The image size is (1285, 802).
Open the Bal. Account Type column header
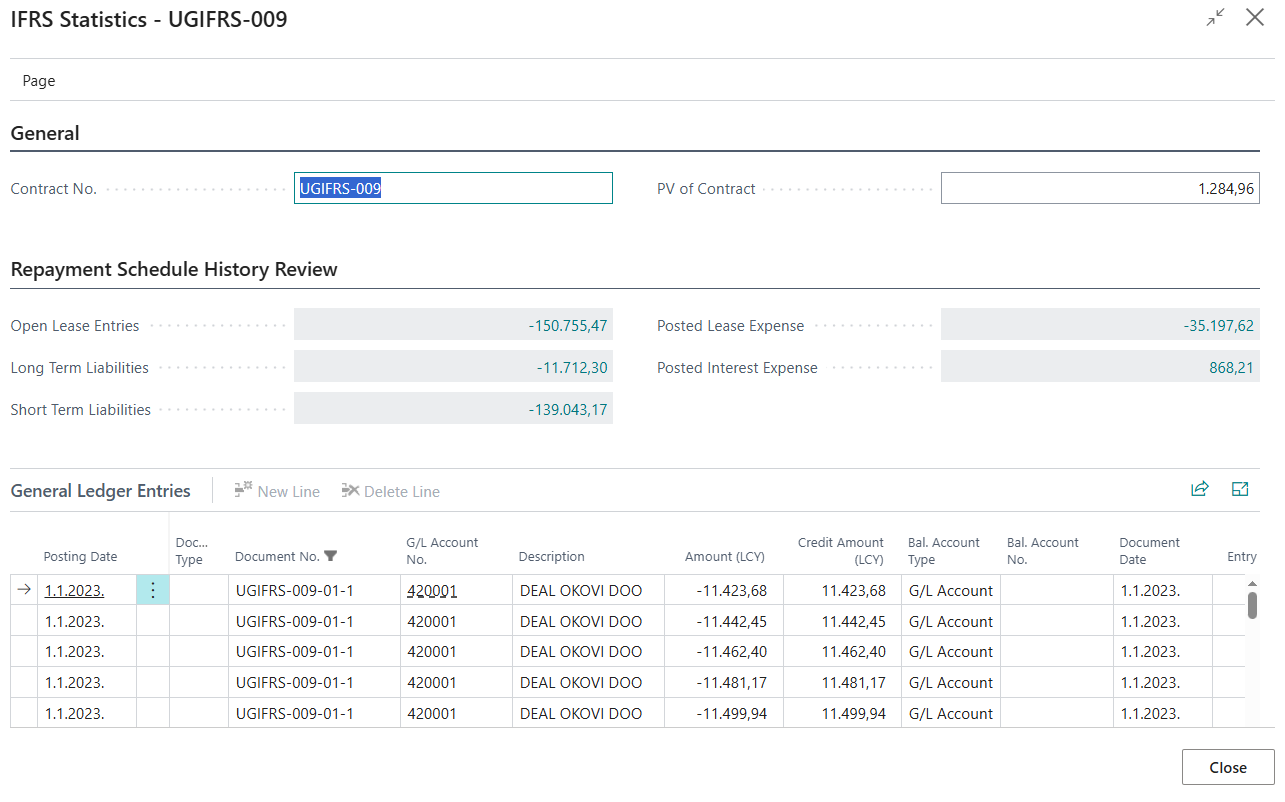[x=944, y=550]
